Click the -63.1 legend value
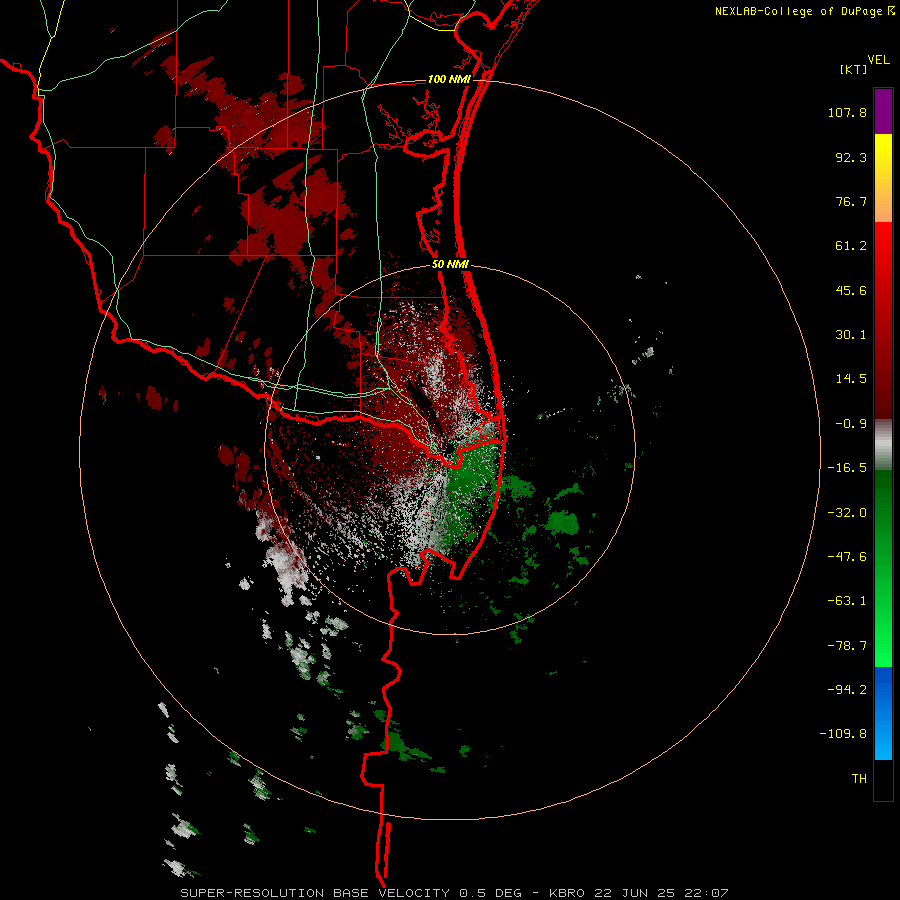The width and height of the screenshot is (900, 900). click(x=847, y=601)
